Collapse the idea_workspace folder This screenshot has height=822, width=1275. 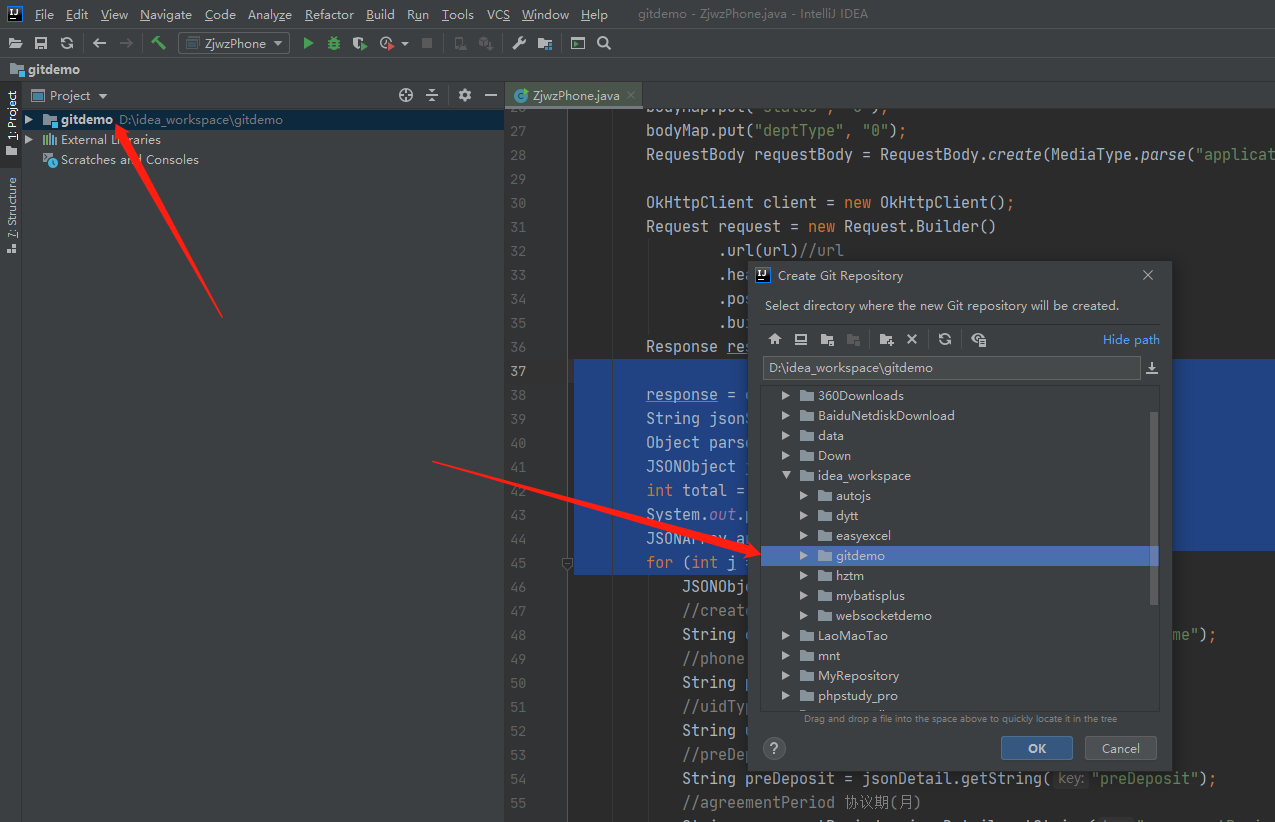click(x=787, y=476)
